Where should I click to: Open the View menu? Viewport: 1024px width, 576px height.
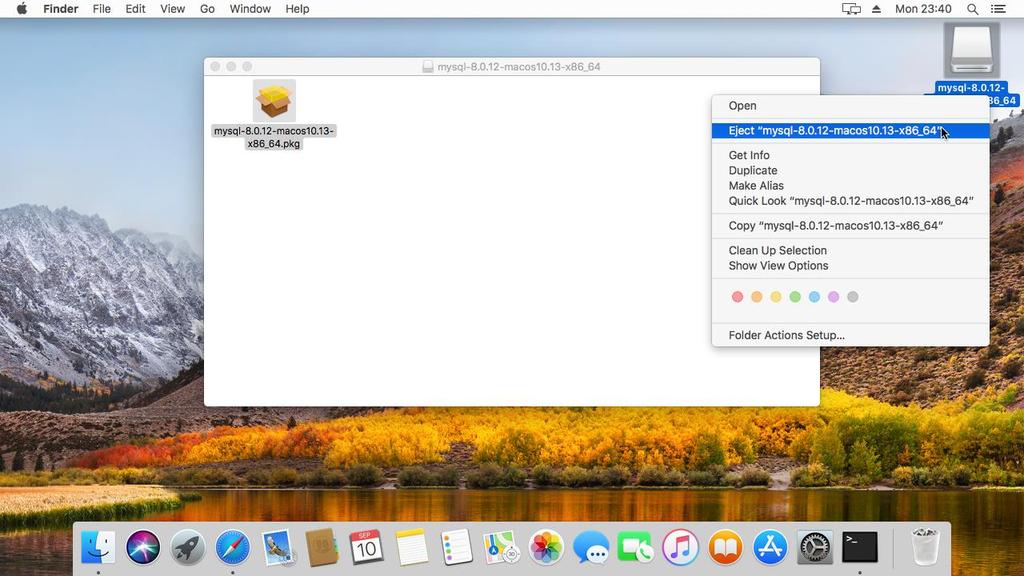(x=172, y=9)
